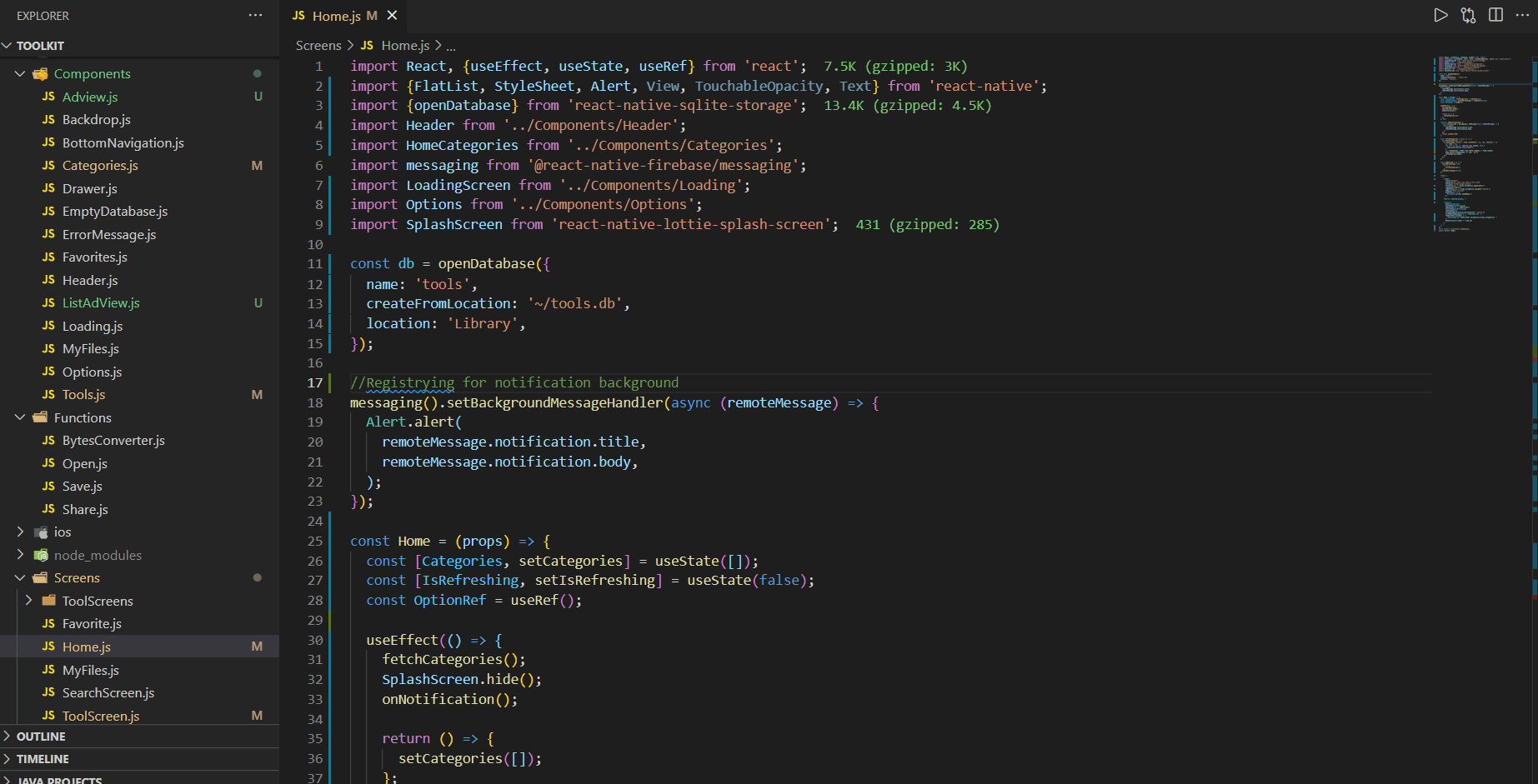Click the folder icon beside node_modules
Viewport: 1538px width, 784px height.
pos(40,555)
